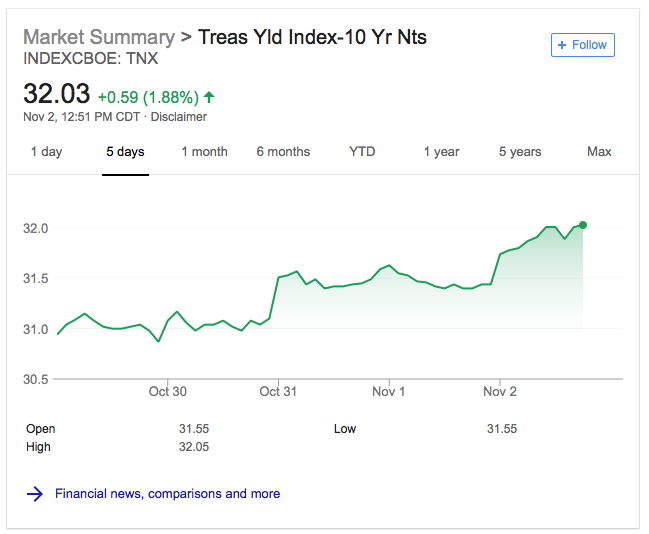This screenshot has height=534, width=649.
Task: View the 1 year chart
Action: [441, 152]
